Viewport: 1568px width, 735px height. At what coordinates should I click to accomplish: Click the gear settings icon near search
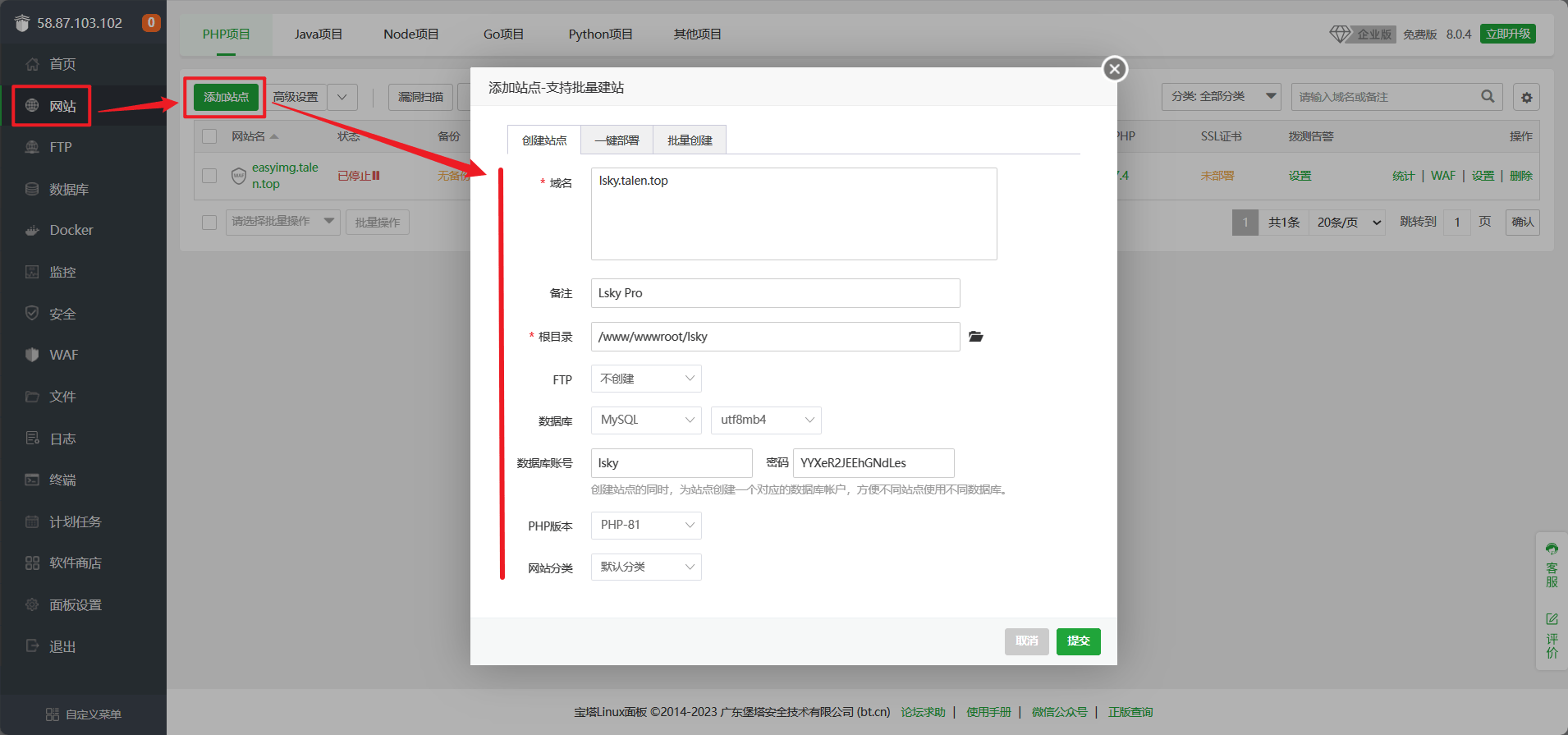(x=1526, y=97)
